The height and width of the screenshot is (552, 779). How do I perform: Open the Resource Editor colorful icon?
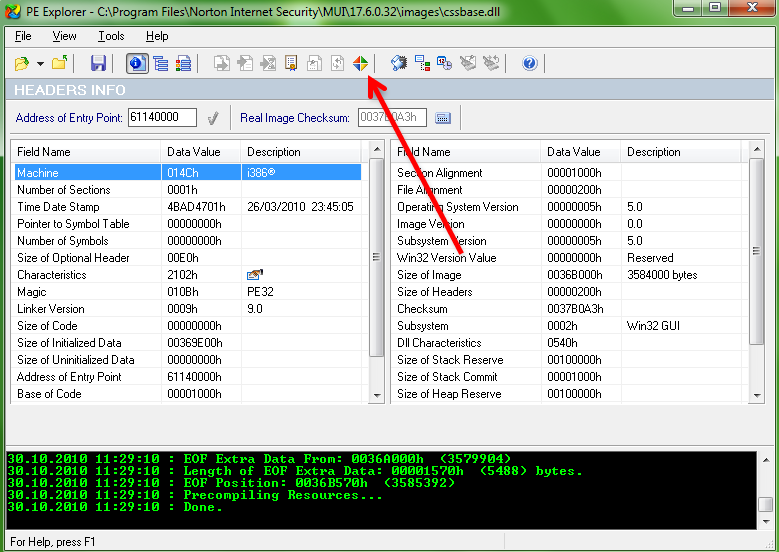(x=360, y=64)
